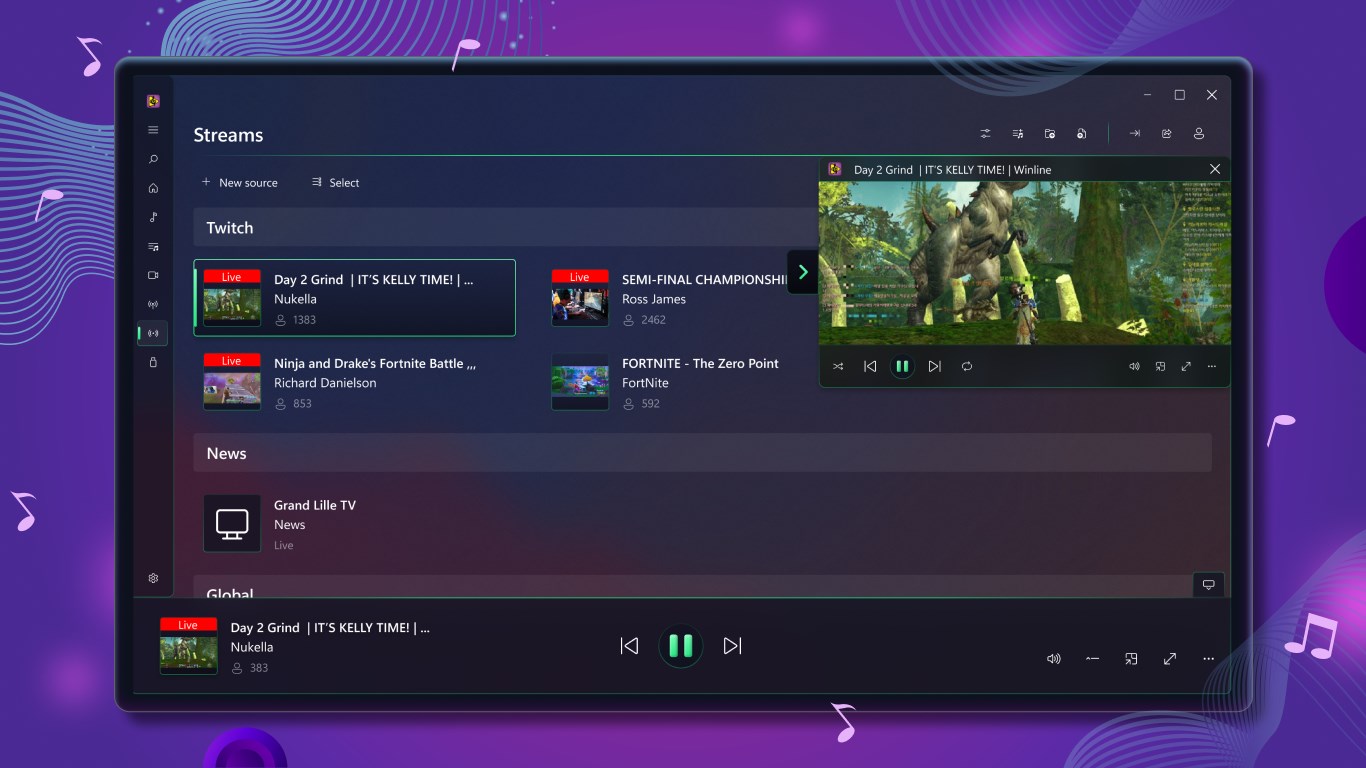
Task: Click the 2462 viewer count
Action: (x=653, y=320)
